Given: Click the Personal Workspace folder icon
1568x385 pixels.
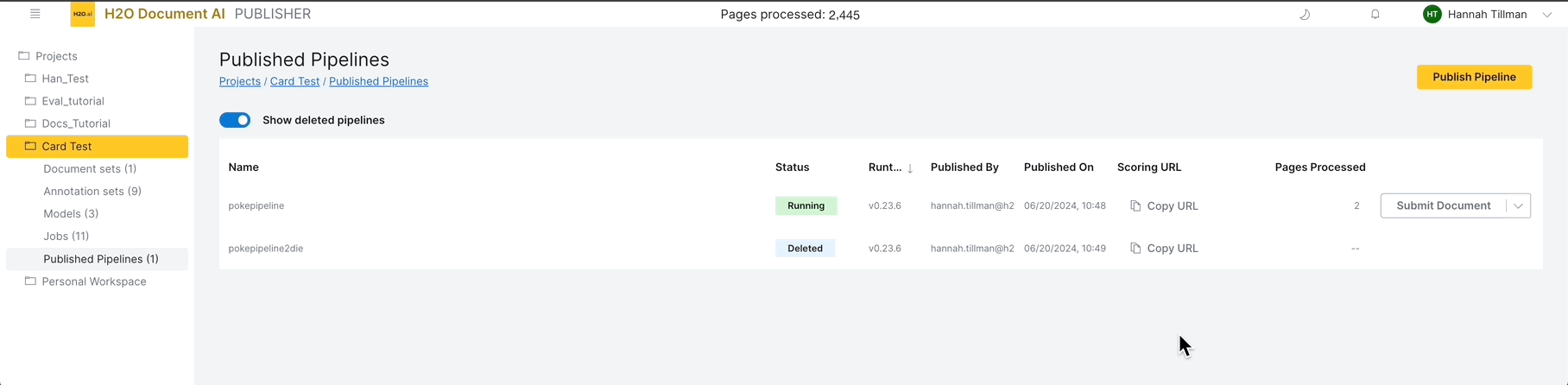Looking at the screenshot, I should pos(30,281).
